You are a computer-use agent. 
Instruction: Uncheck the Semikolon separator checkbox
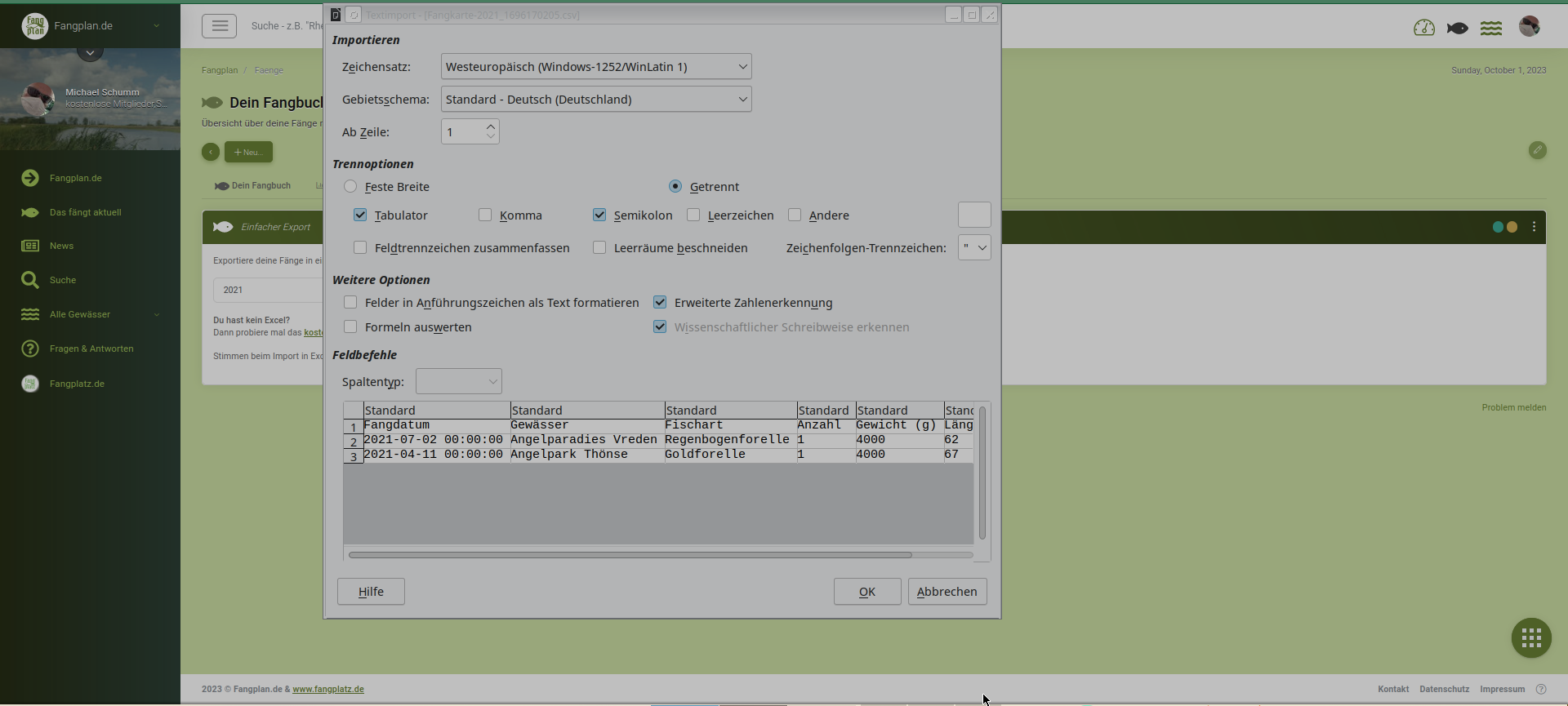[x=599, y=215]
